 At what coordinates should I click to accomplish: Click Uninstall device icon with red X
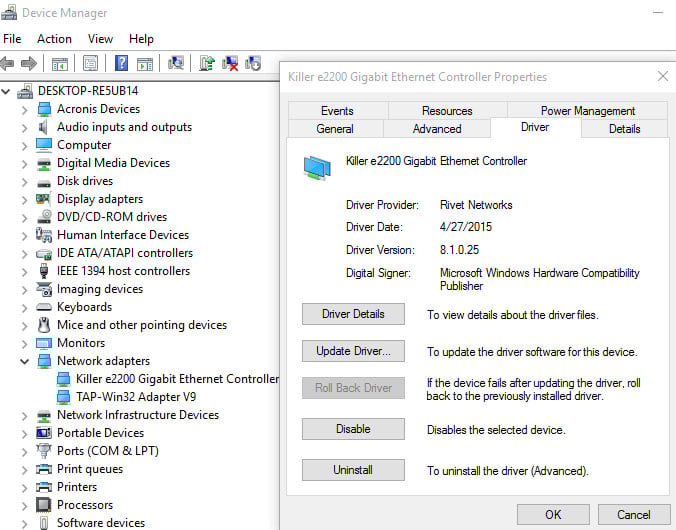[x=230, y=63]
